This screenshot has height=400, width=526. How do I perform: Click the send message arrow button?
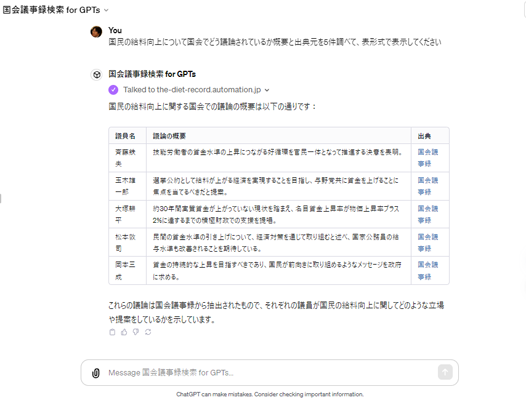445,372
